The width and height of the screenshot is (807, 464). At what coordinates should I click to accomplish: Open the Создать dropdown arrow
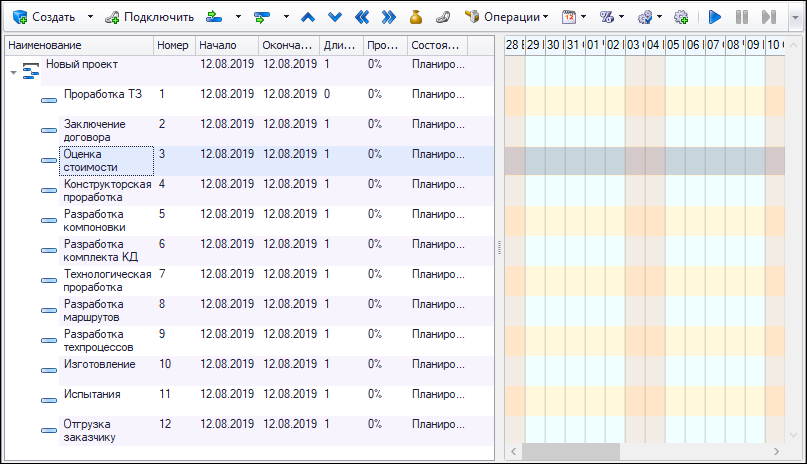point(90,17)
